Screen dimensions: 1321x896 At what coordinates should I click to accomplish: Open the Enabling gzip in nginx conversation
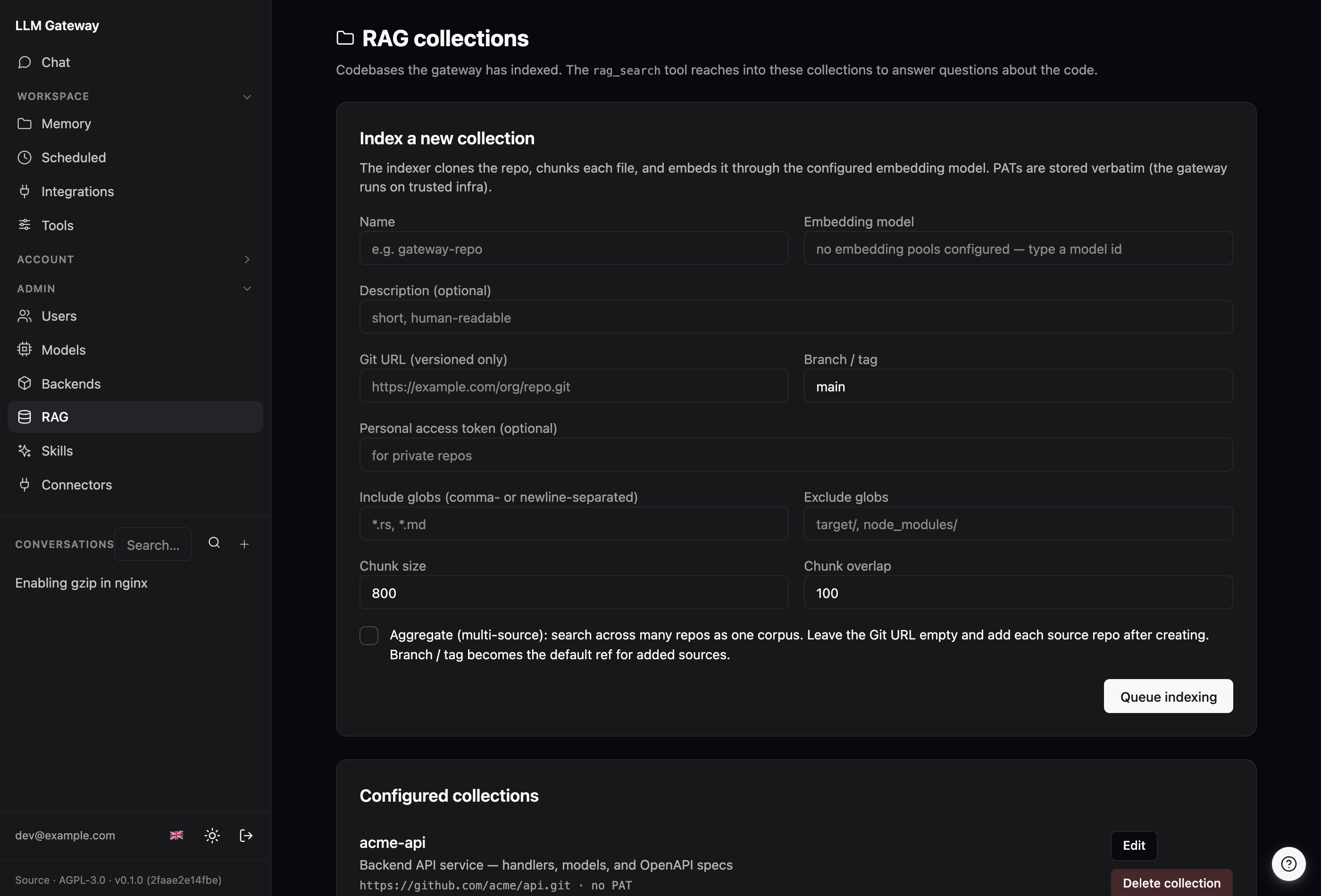81,583
